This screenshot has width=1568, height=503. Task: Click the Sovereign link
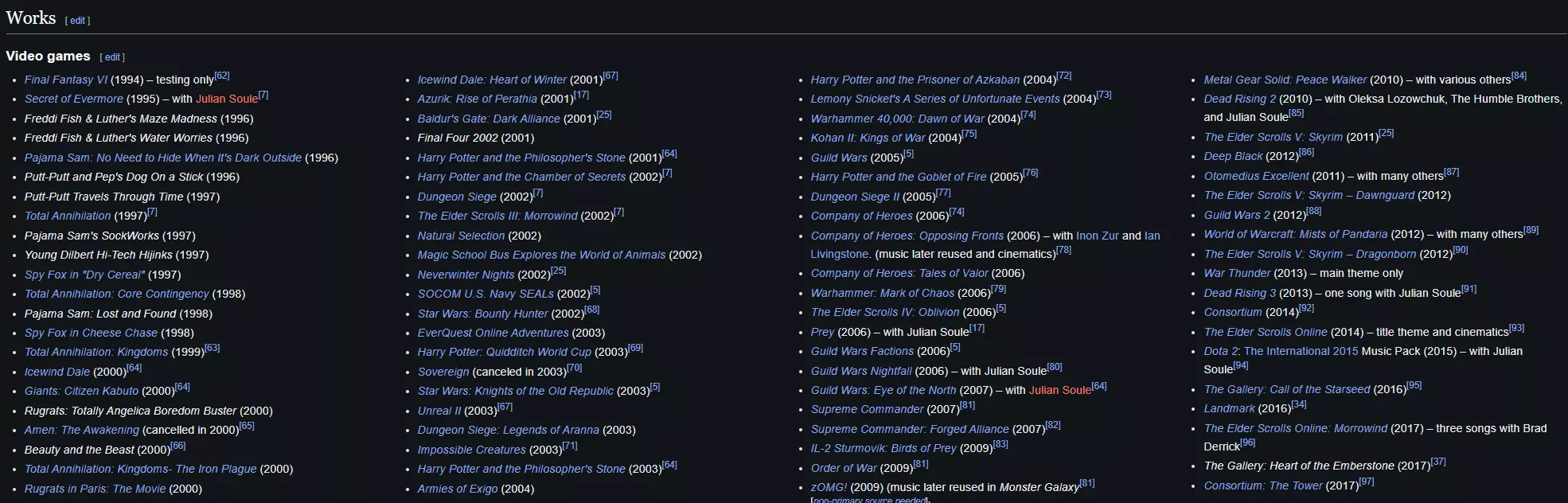coord(443,372)
